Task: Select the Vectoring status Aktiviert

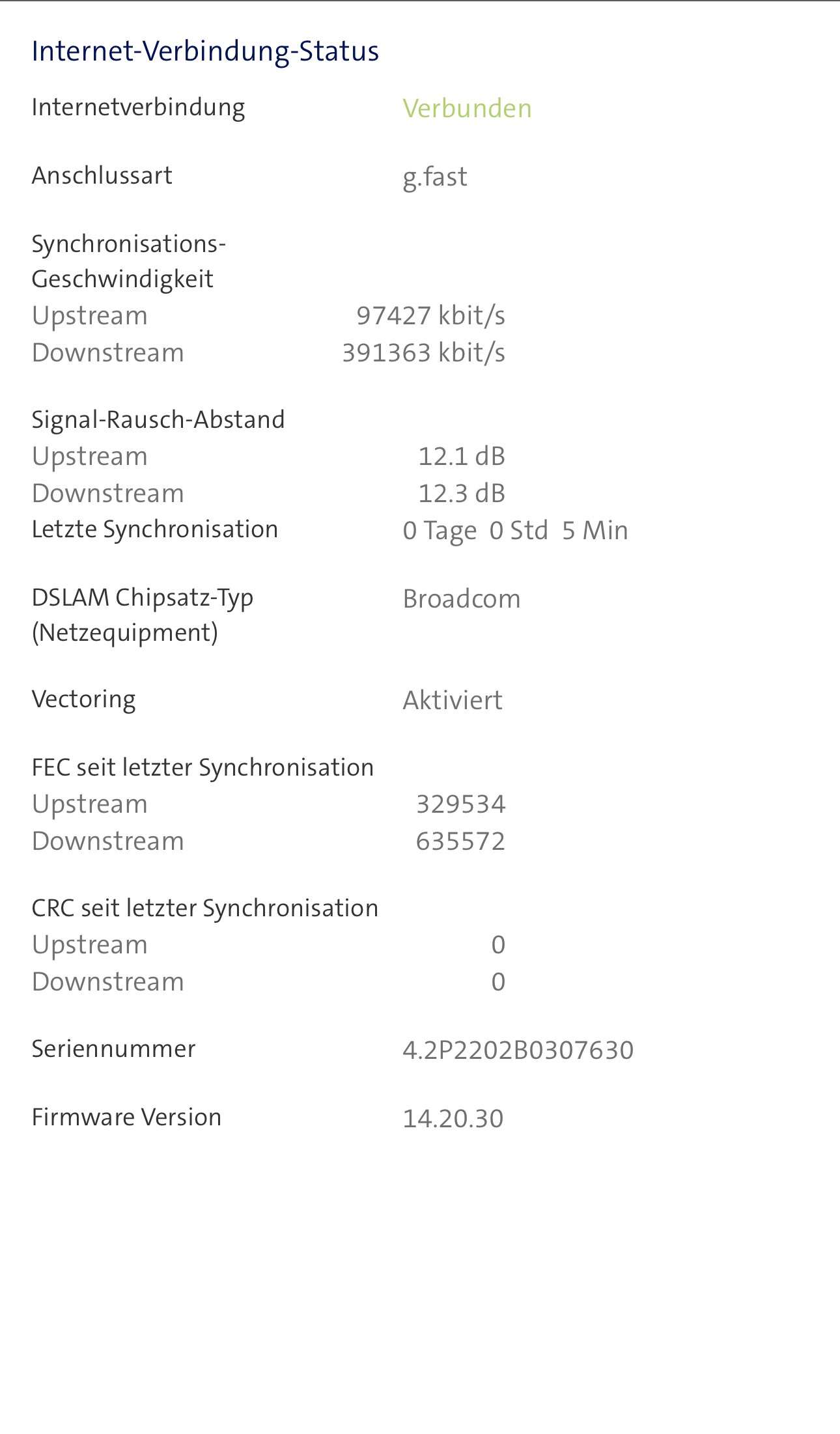Action: click(x=453, y=701)
